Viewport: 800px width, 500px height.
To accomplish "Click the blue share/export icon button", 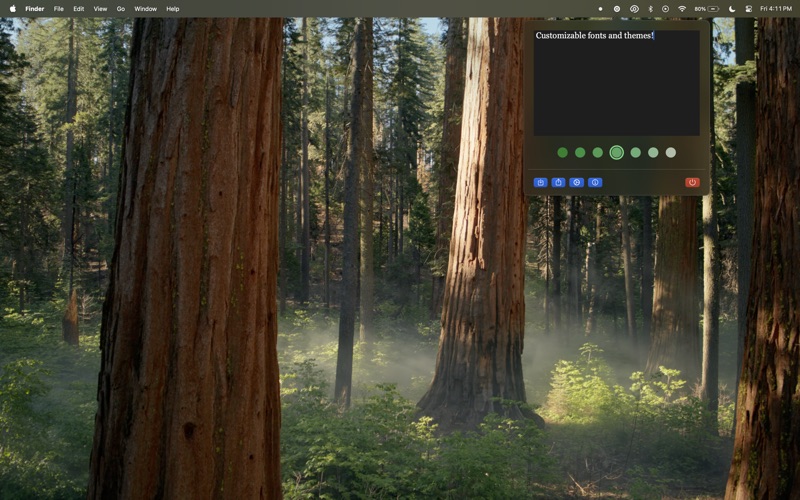I will click(x=559, y=183).
